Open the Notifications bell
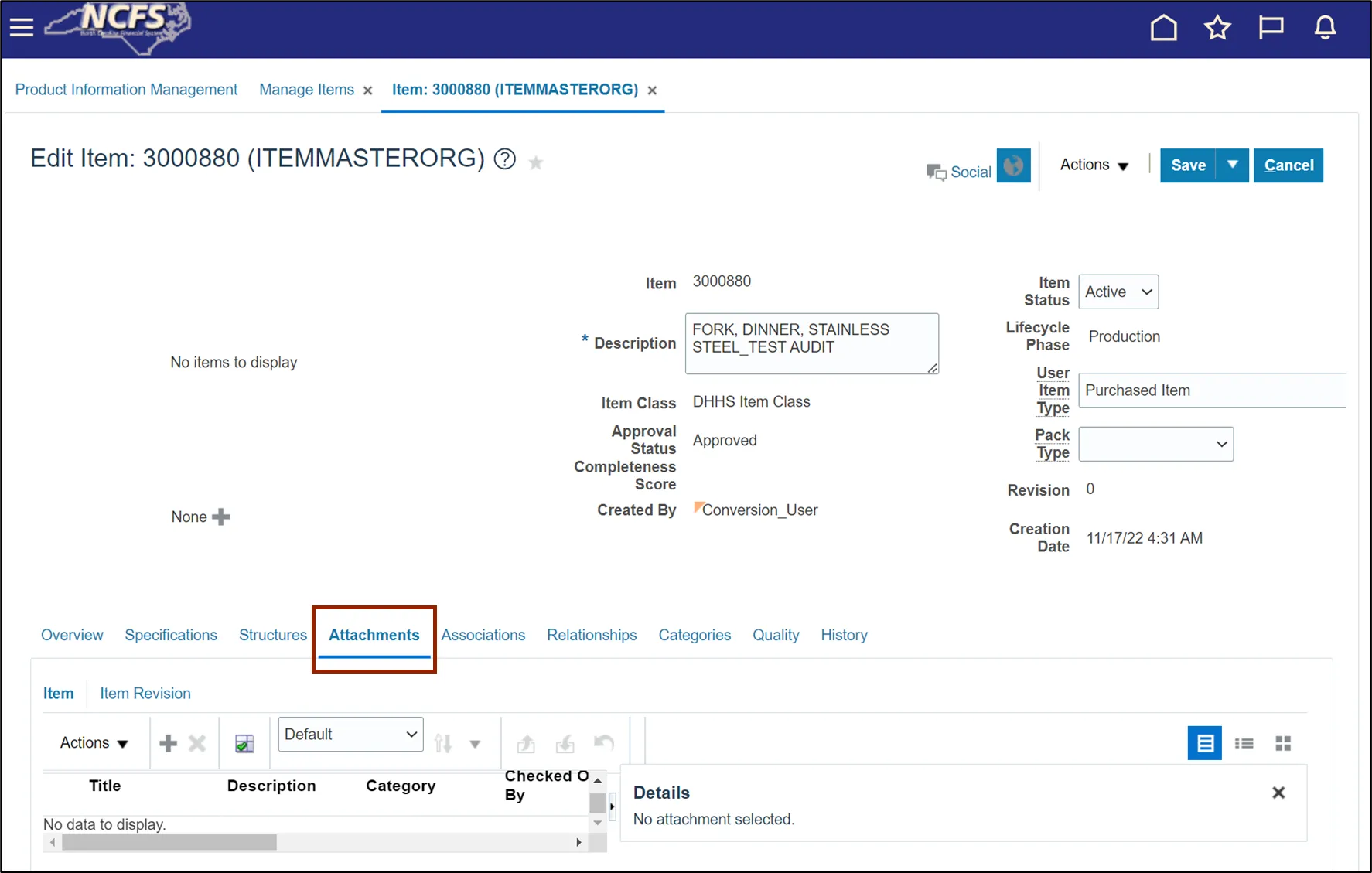The width and height of the screenshot is (1372, 873). coord(1325,28)
